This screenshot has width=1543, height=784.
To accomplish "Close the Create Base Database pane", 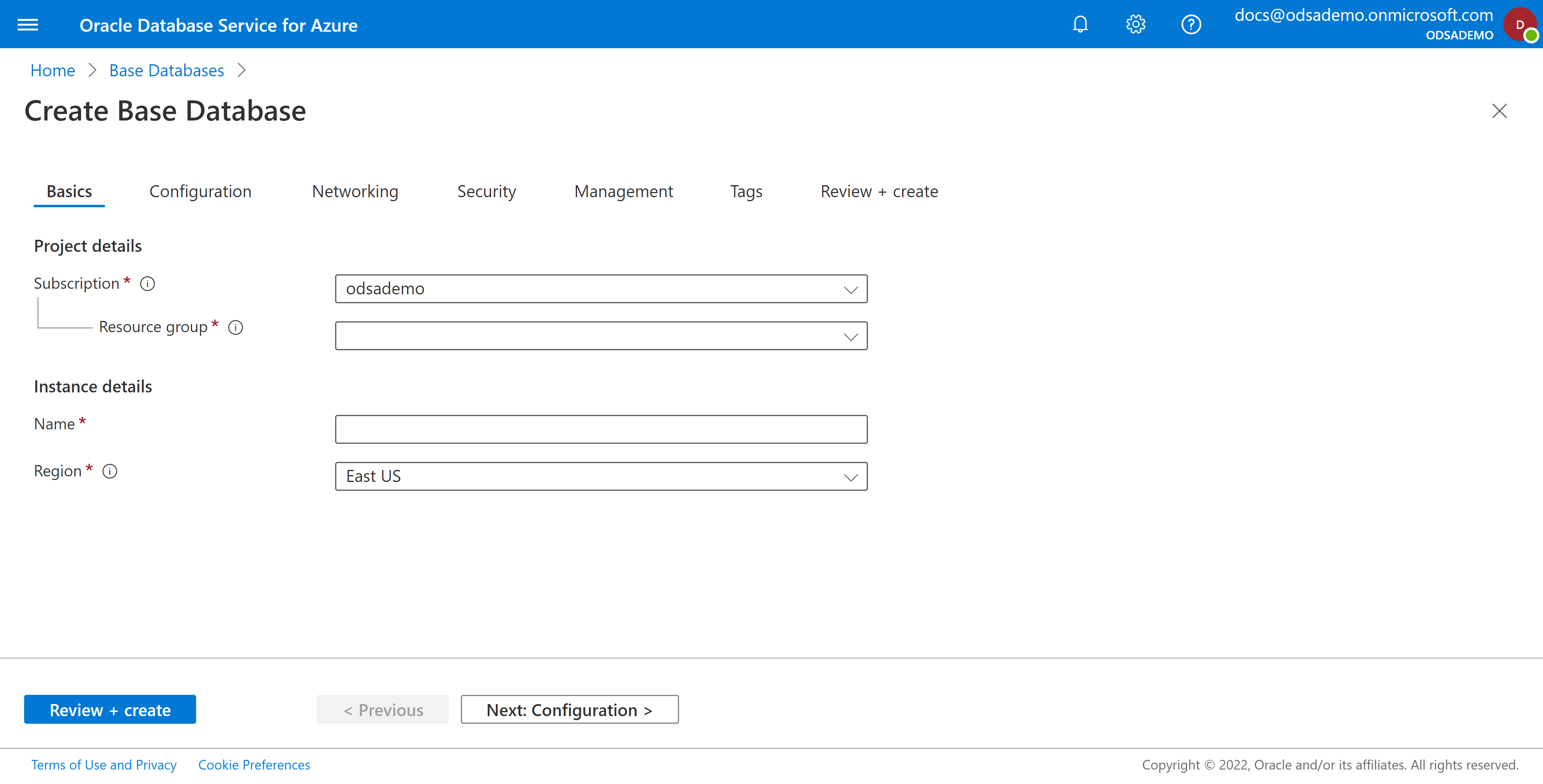I will 1499,111.
